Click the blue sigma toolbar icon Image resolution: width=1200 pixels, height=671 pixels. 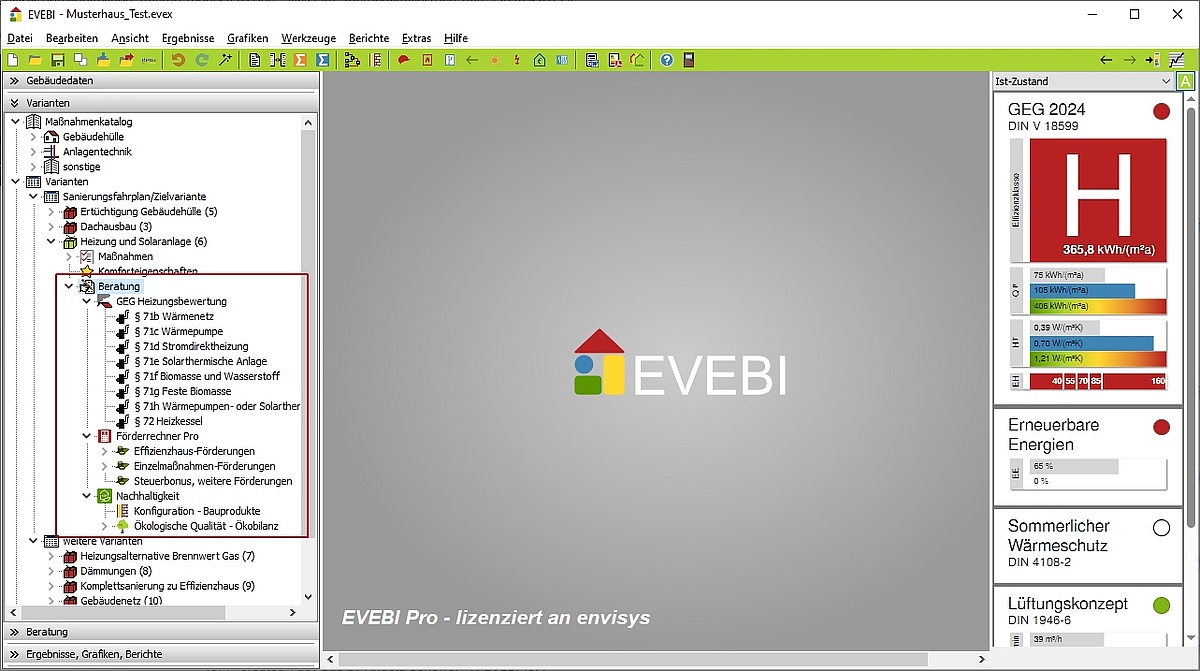323,60
